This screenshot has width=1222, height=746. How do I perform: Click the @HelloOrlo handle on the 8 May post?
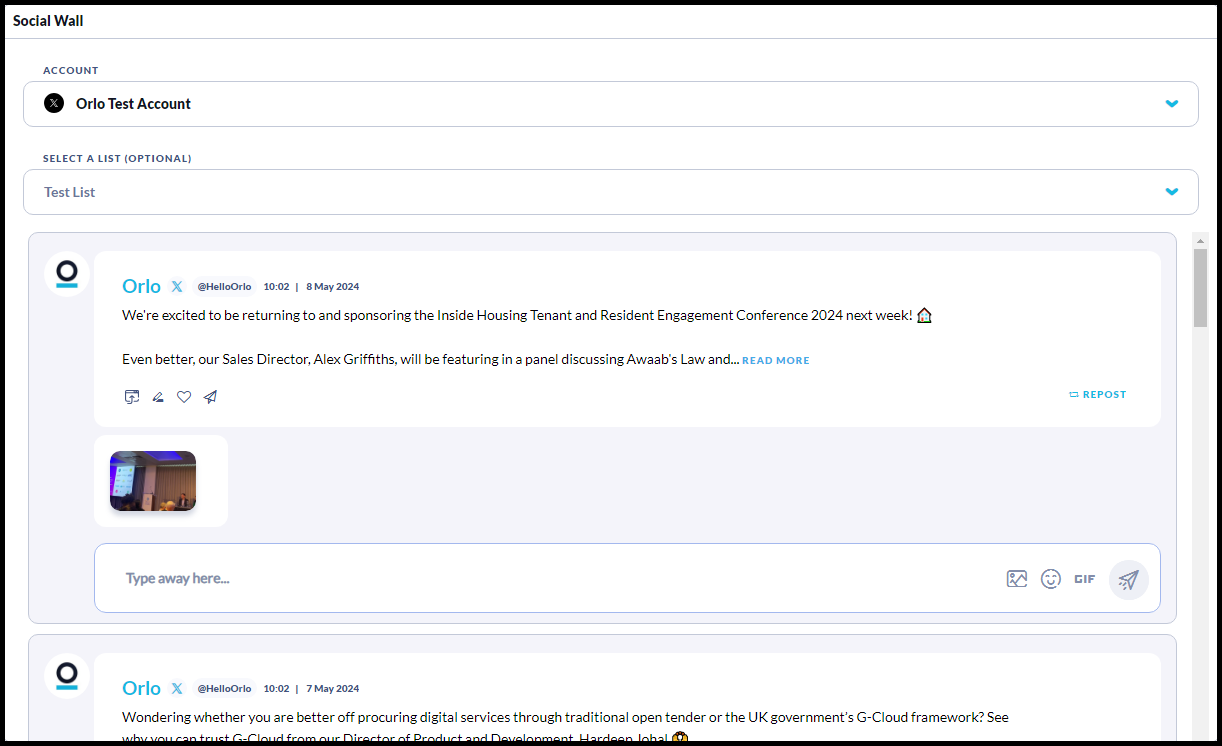(x=224, y=287)
